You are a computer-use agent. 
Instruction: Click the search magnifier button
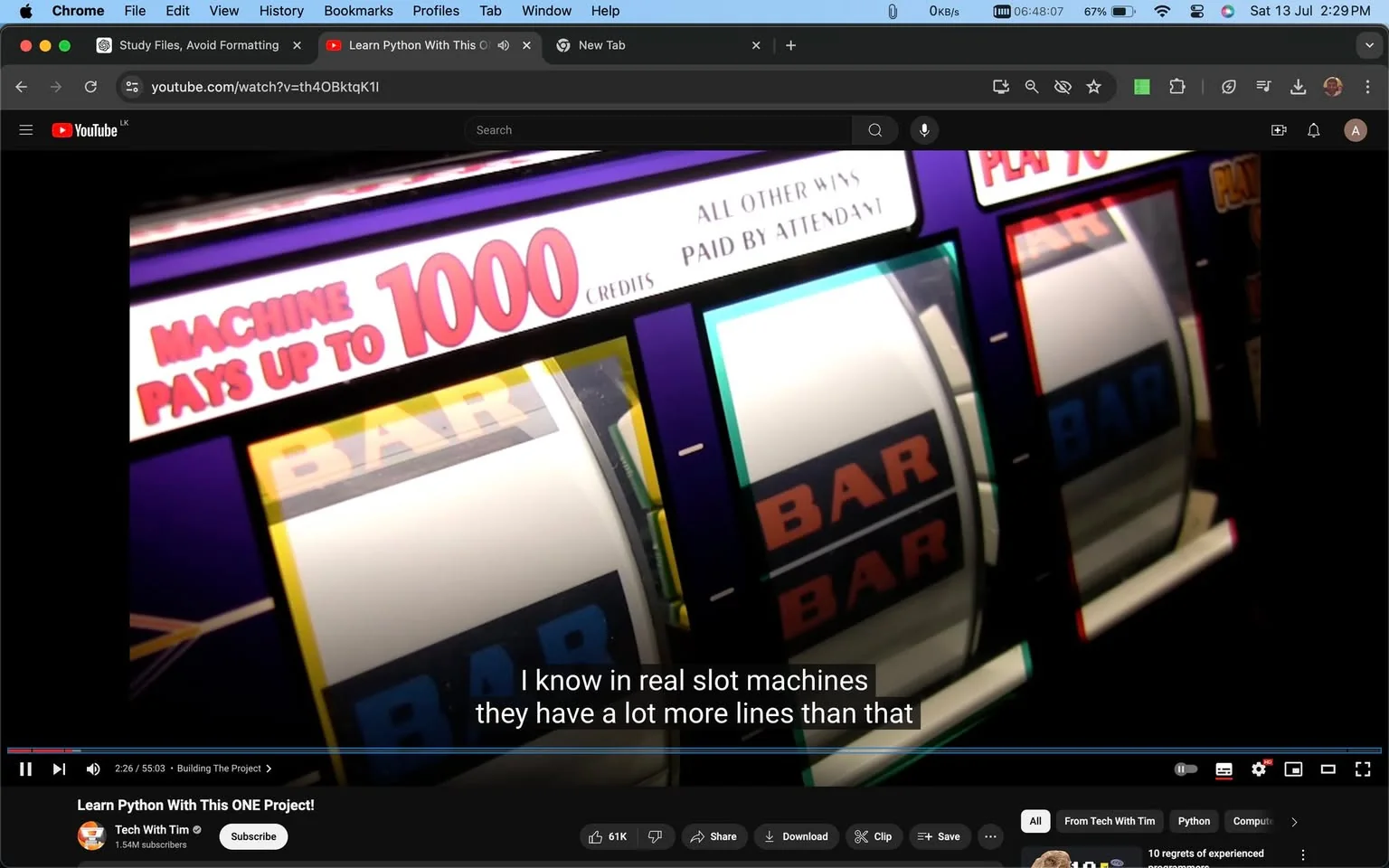tap(874, 130)
